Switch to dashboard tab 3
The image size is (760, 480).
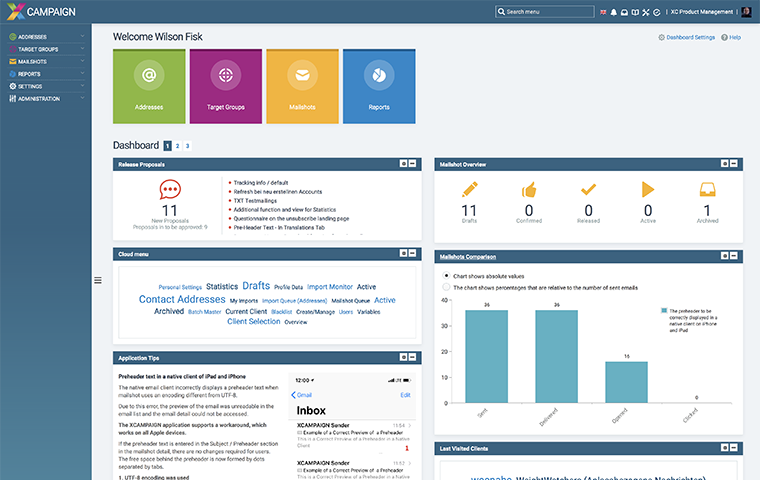coord(187,146)
